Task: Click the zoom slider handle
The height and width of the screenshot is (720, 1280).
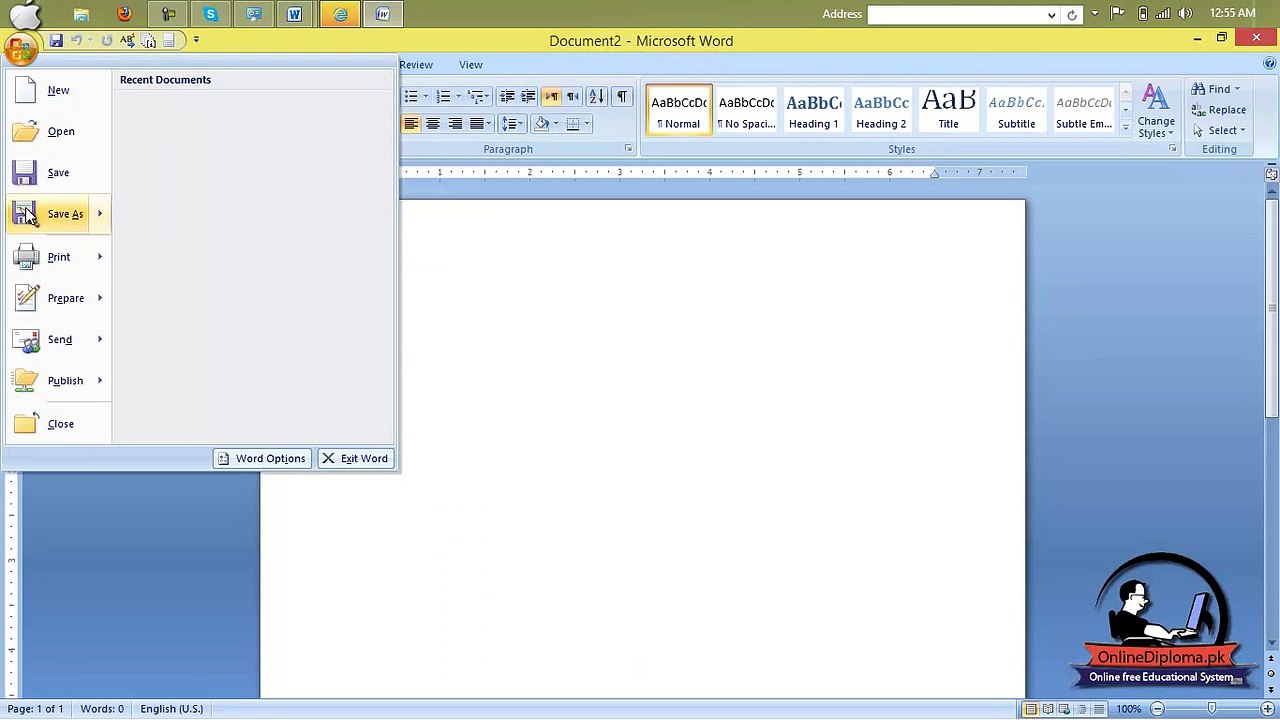Action: pos(1212,709)
